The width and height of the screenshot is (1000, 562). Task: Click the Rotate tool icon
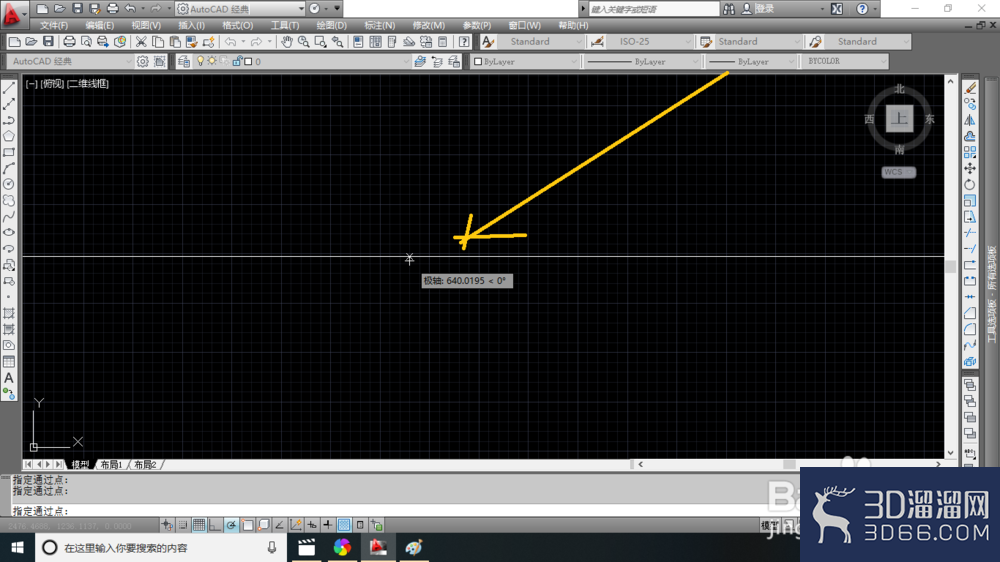point(970,184)
